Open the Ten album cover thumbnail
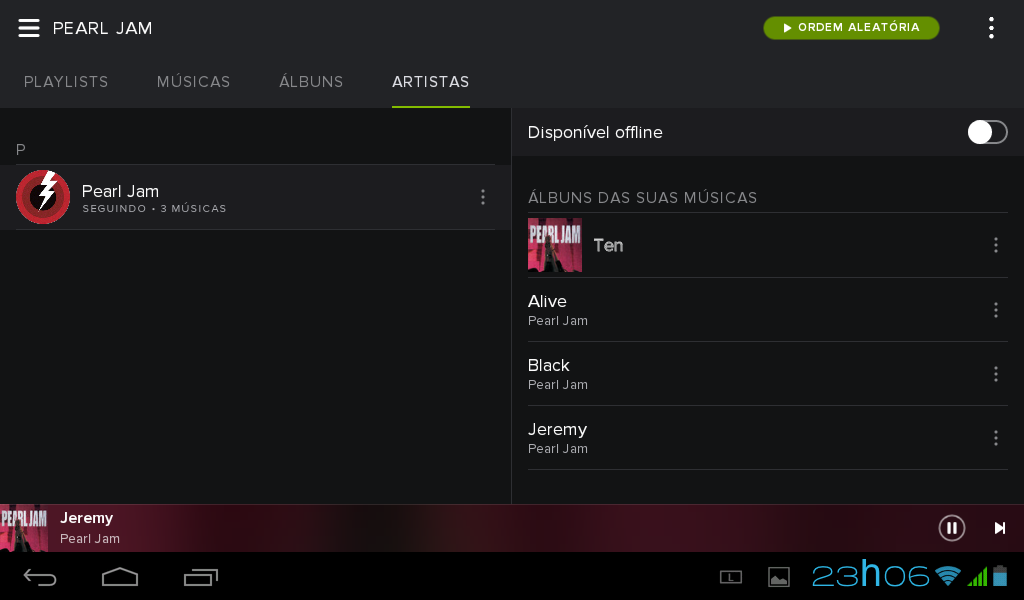The width and height of the screenshot is (1024, 600). point(555,245)
